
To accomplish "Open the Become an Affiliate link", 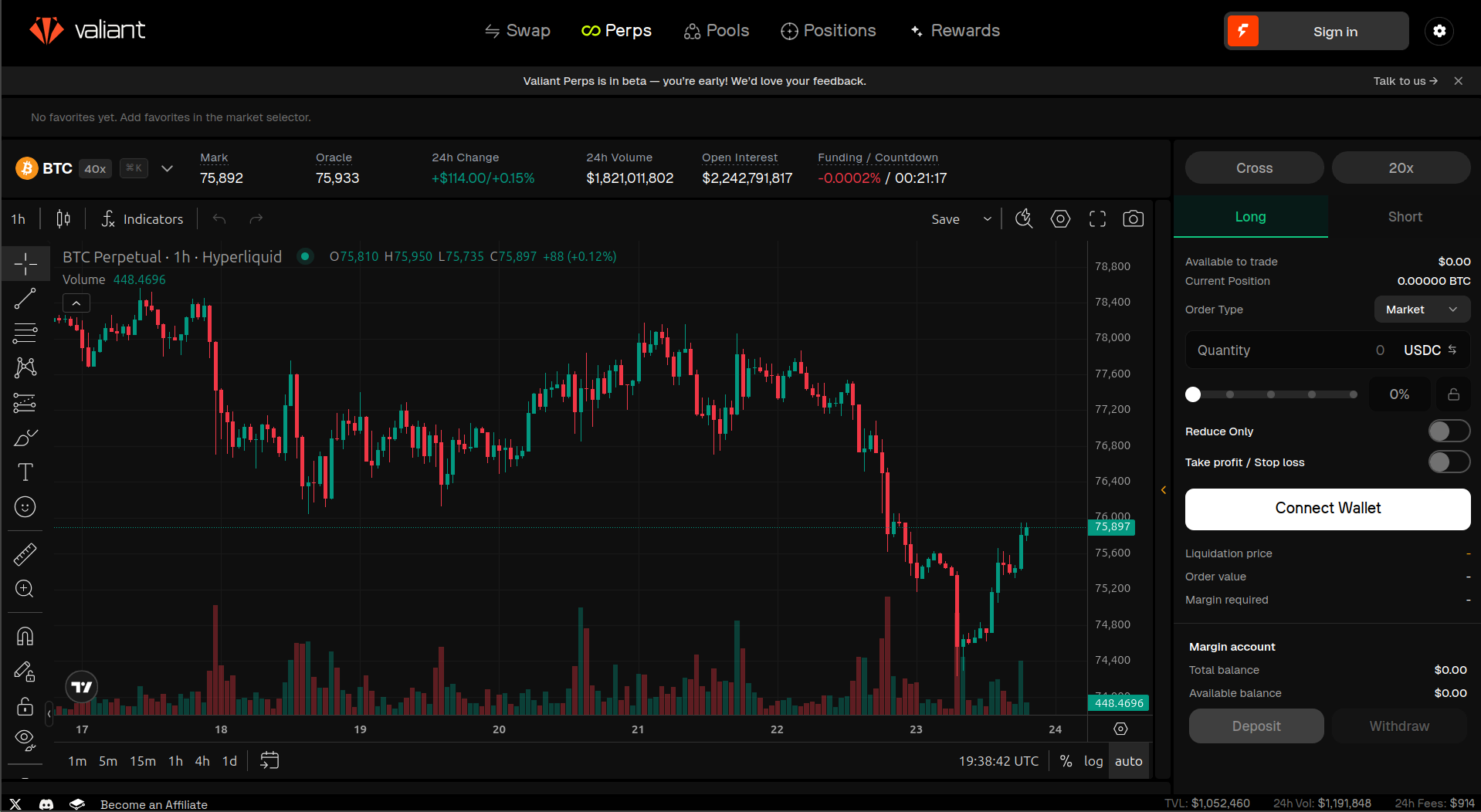I will coord(154,804).
